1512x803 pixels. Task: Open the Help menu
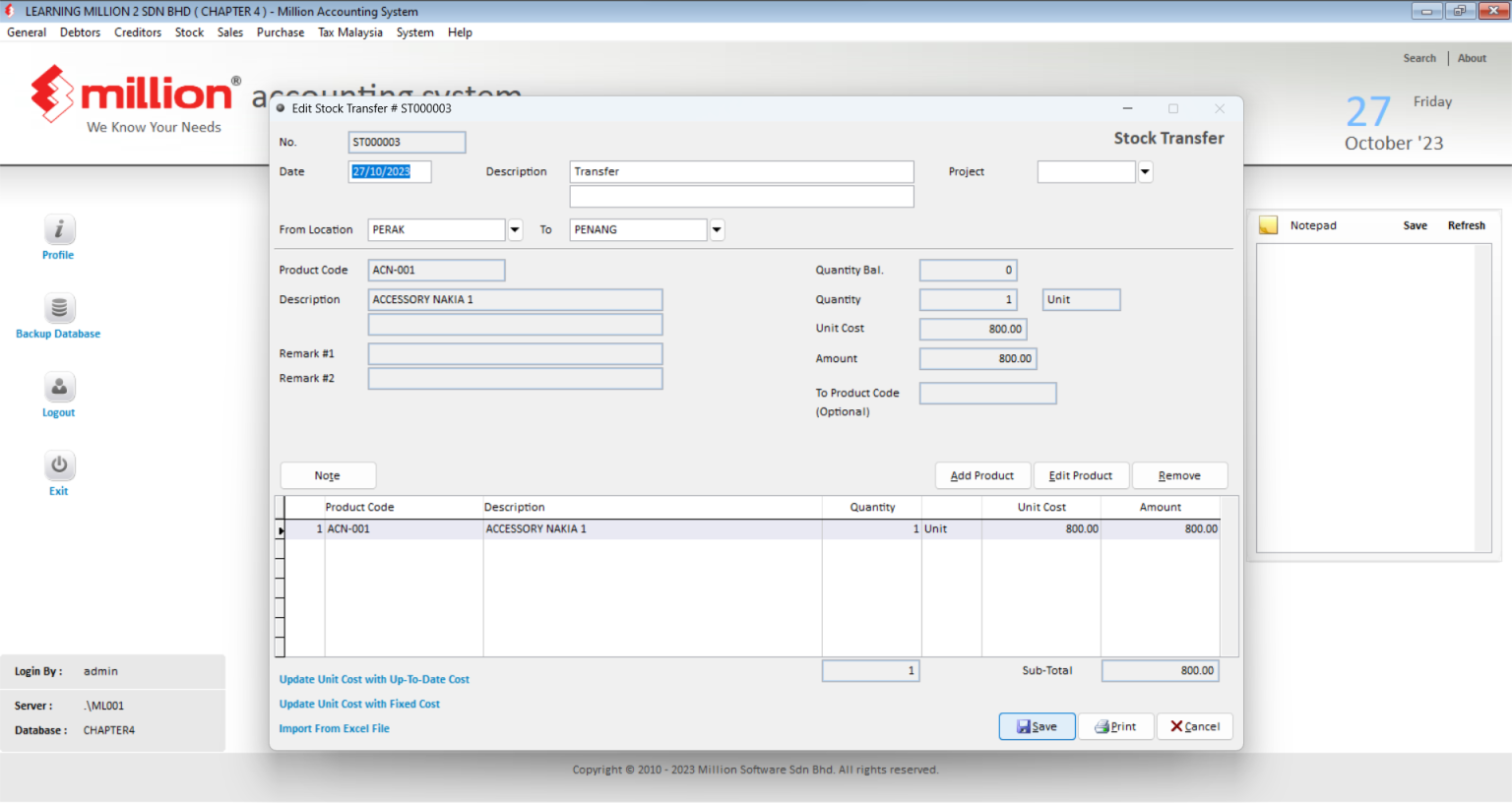tap(460, 32)
